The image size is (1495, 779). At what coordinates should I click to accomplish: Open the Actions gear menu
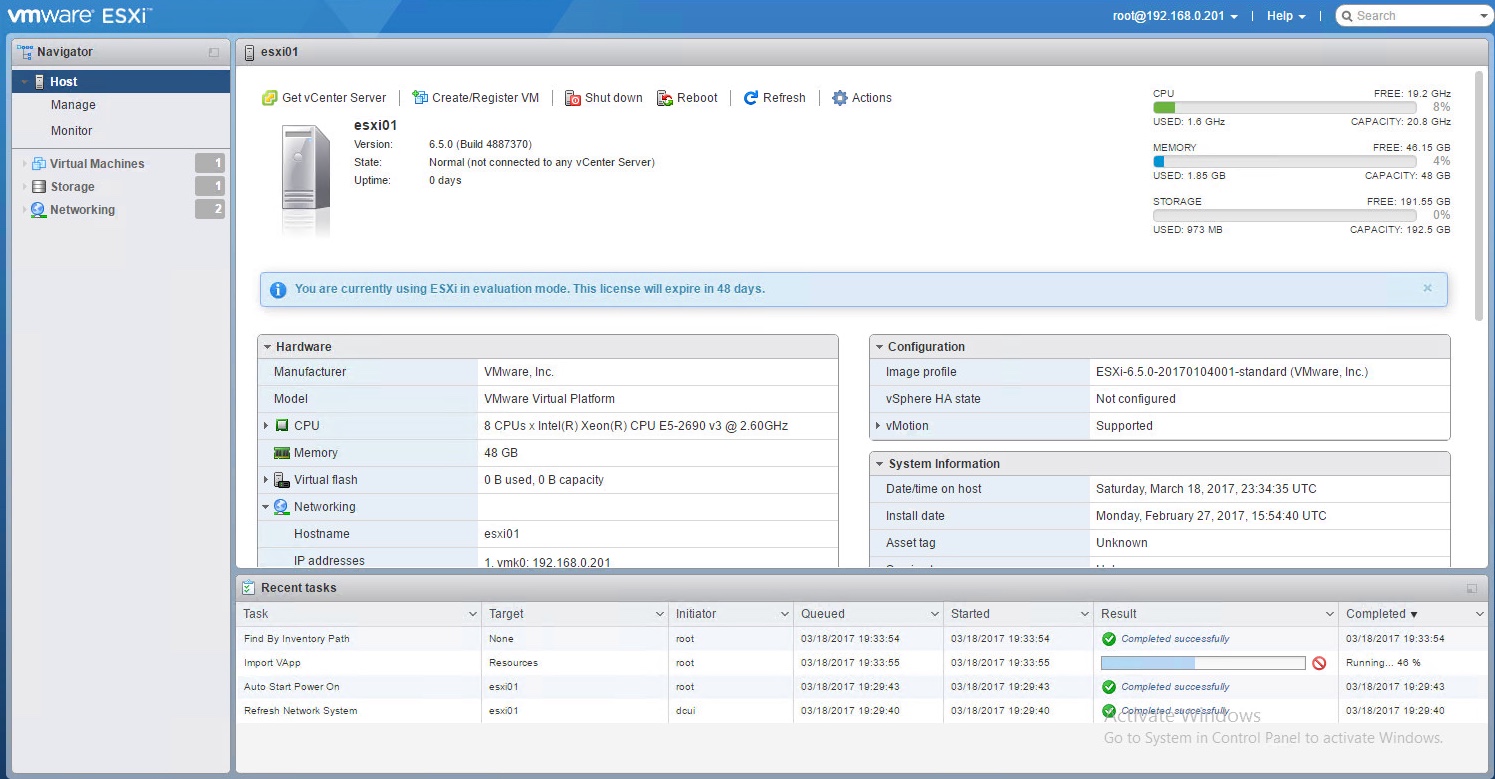840,98
